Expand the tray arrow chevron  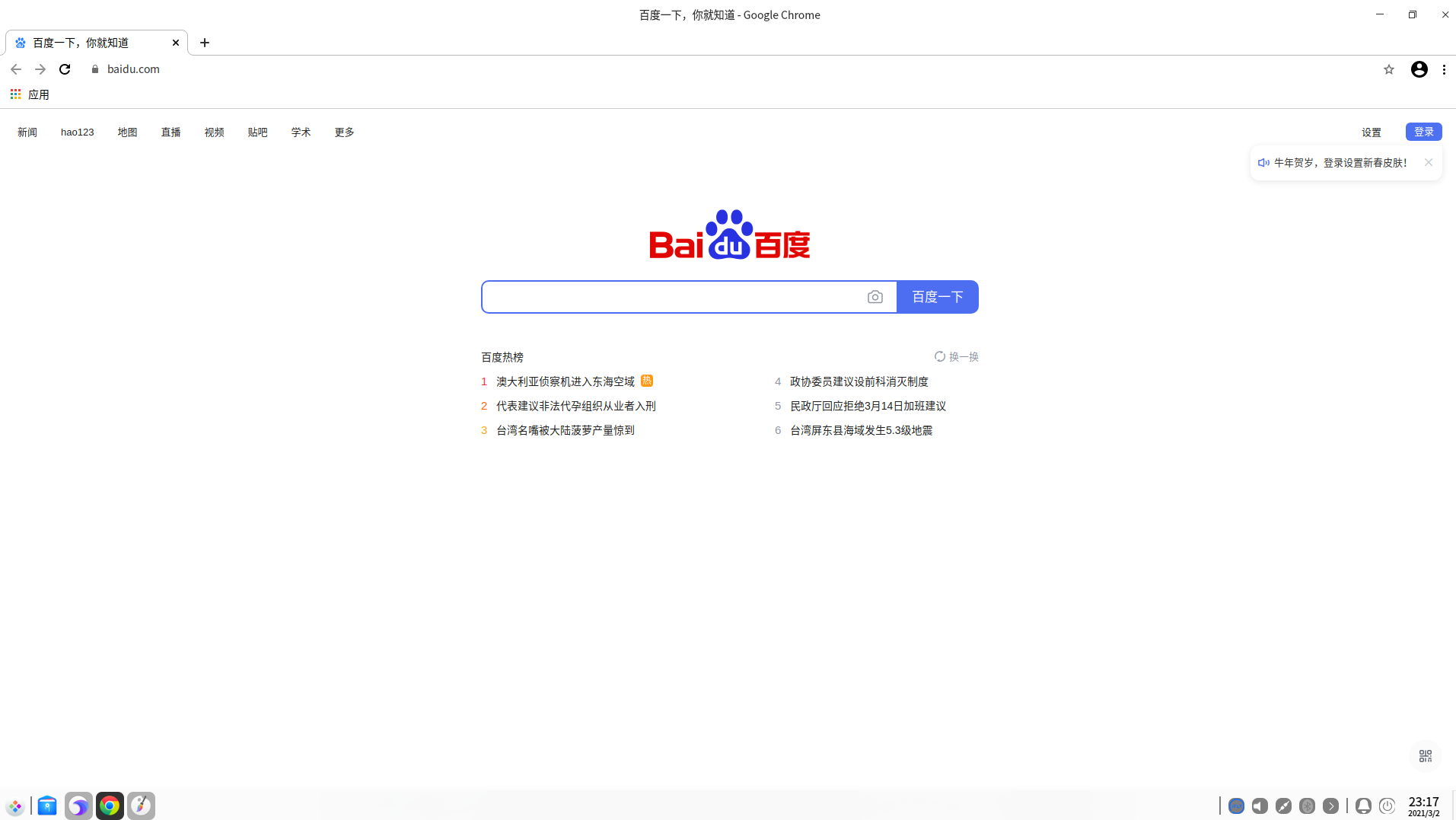point(1330,806)
